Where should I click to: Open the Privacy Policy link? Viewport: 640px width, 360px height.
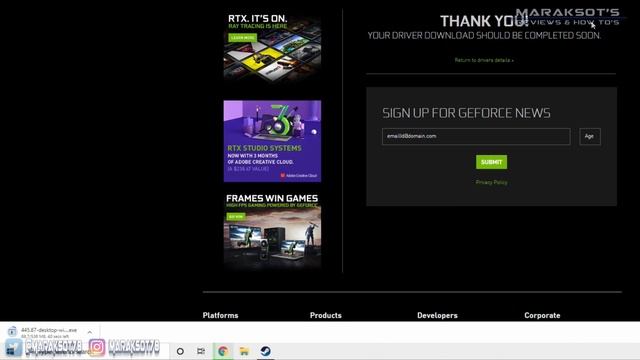[x=491, y=182]
